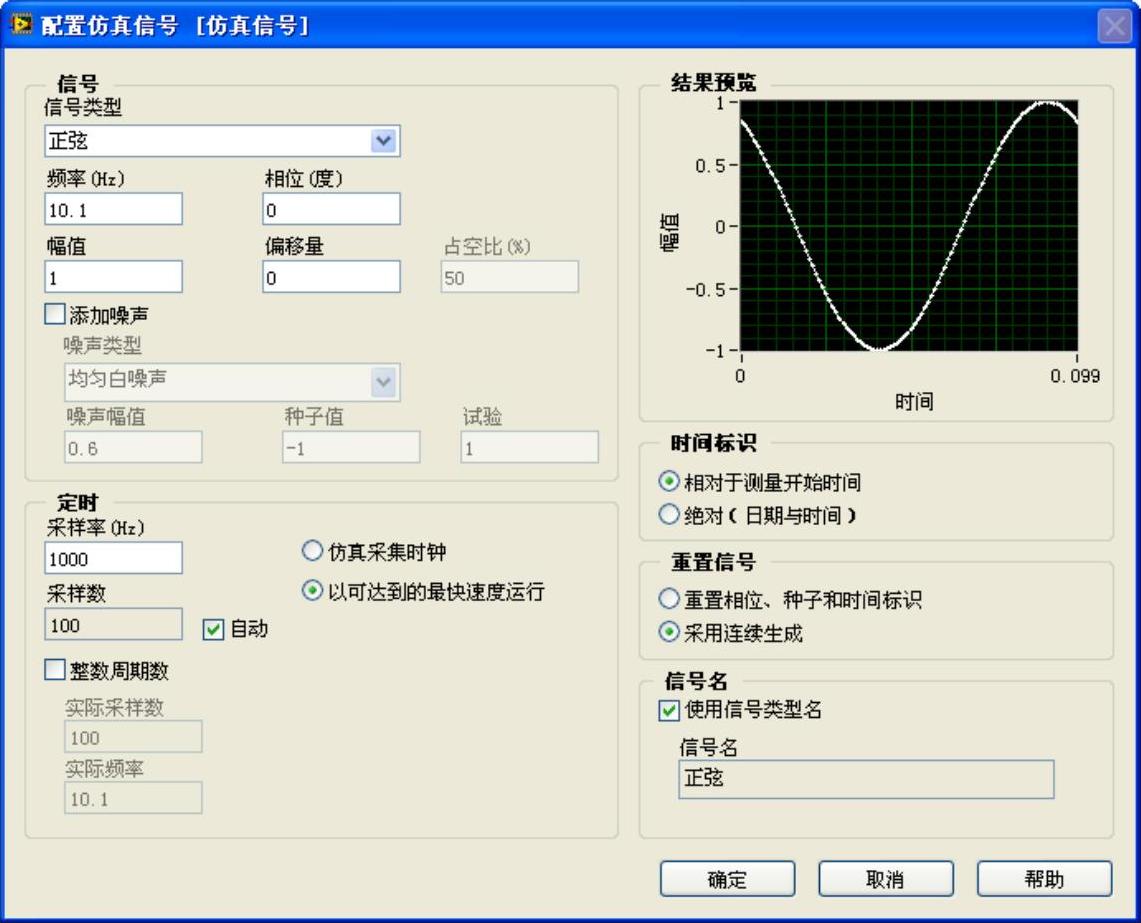The image size is (1141, 923).
Task: Click the 采样率 (Hz) field showing 1000
Action: [114, 558]
